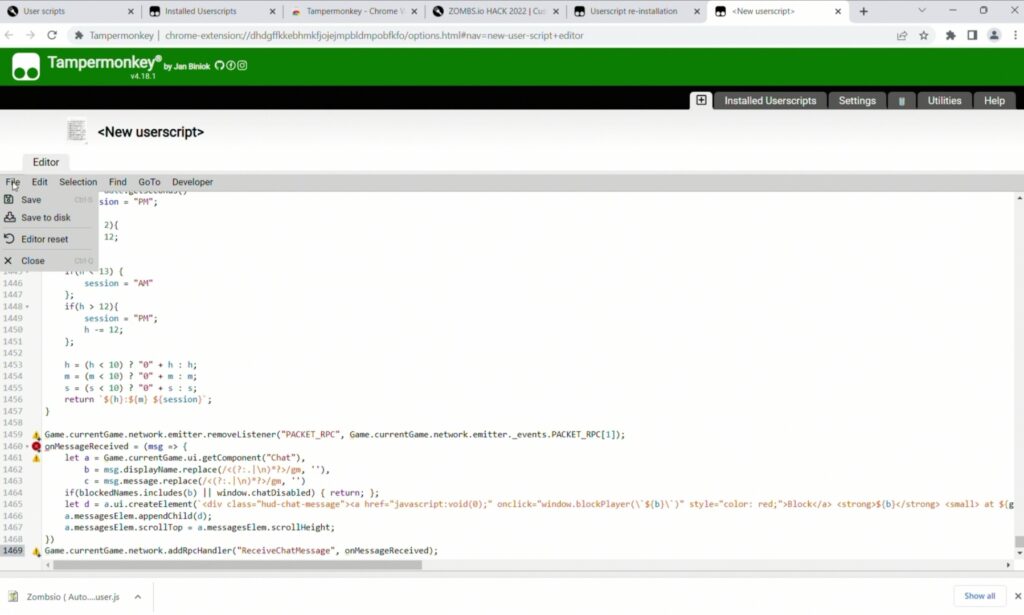The height and width of the screenshot is (615, 1024).
Task: Close the 'Userscript re-installation' browser tab
Action: click(697, 11)
